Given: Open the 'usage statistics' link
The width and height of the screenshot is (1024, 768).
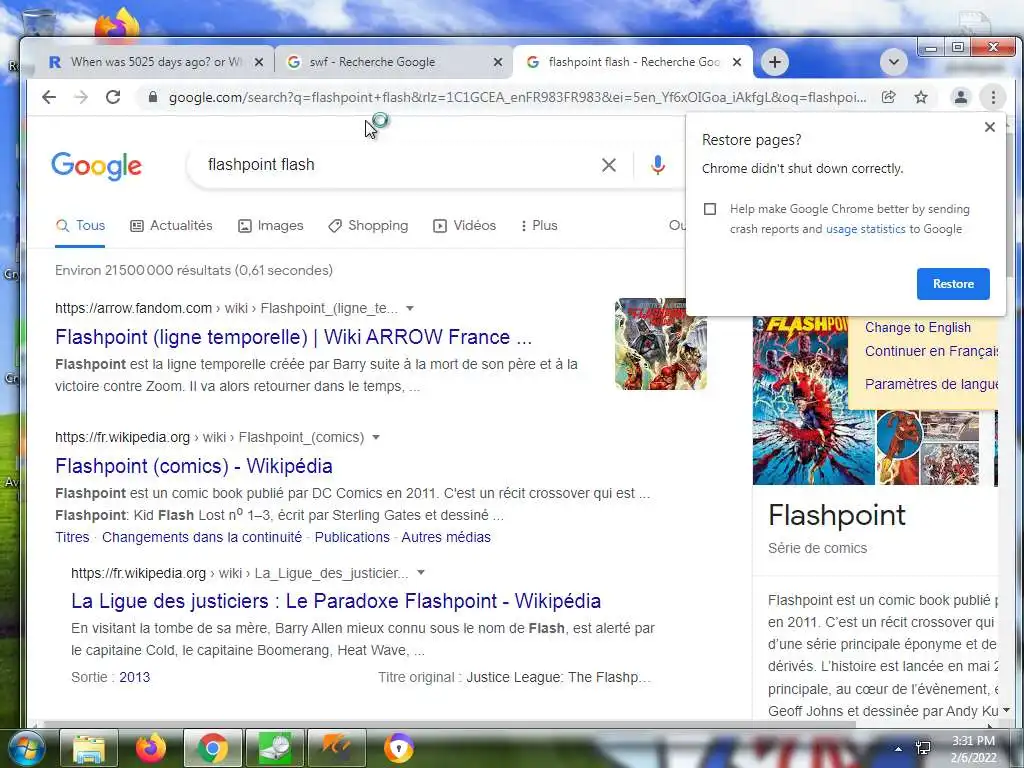Looking at the screenshot, I should point(865,229).
